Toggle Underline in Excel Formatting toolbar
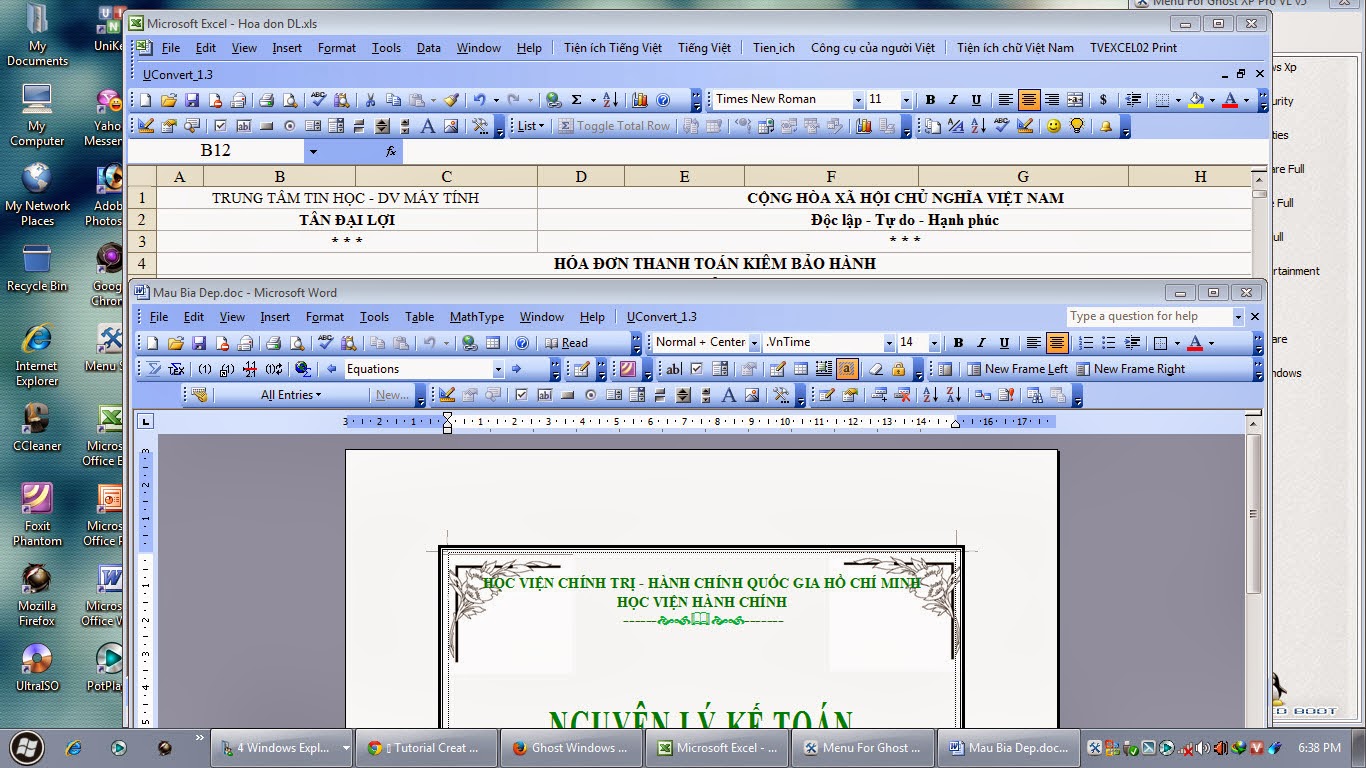Image resolution: width=1366 pixels, height=768 pixels. pos(976,100)
